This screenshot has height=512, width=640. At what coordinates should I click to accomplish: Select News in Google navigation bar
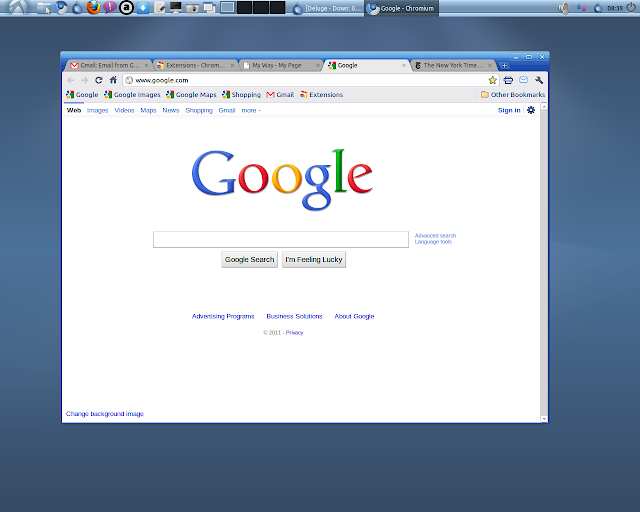click(171, 110)
